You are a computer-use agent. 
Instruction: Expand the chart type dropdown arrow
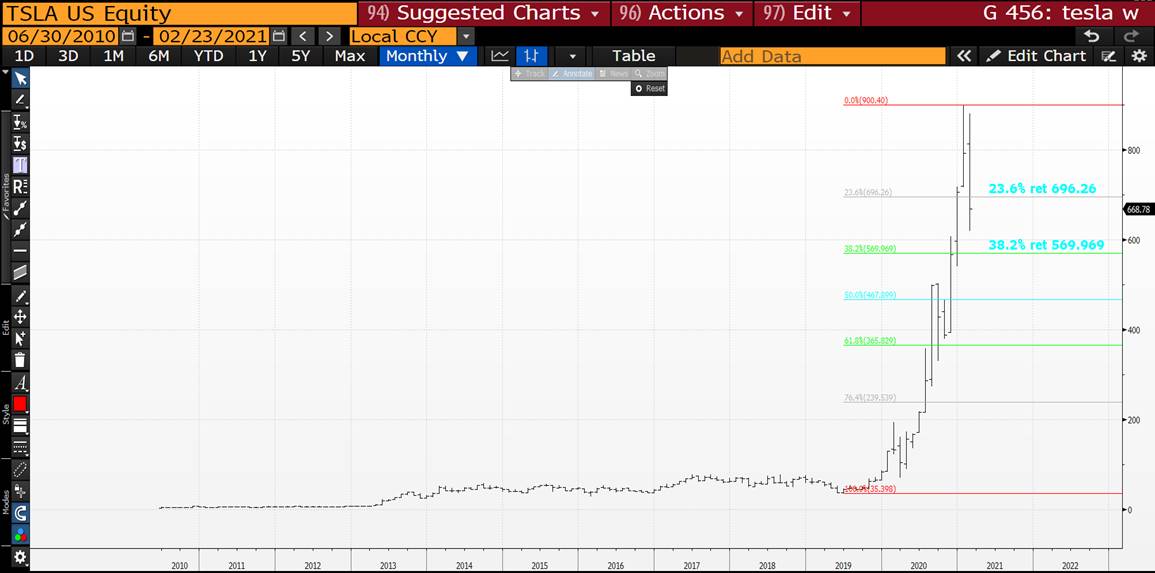point(571,56)
